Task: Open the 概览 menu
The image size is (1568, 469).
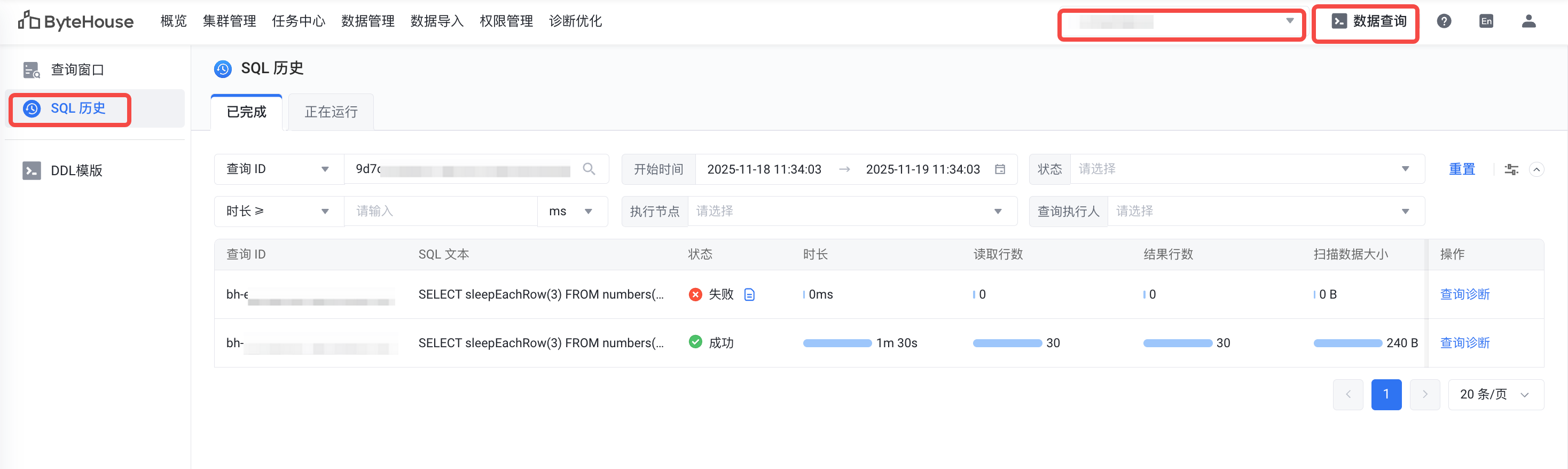Action: (174, 21)
